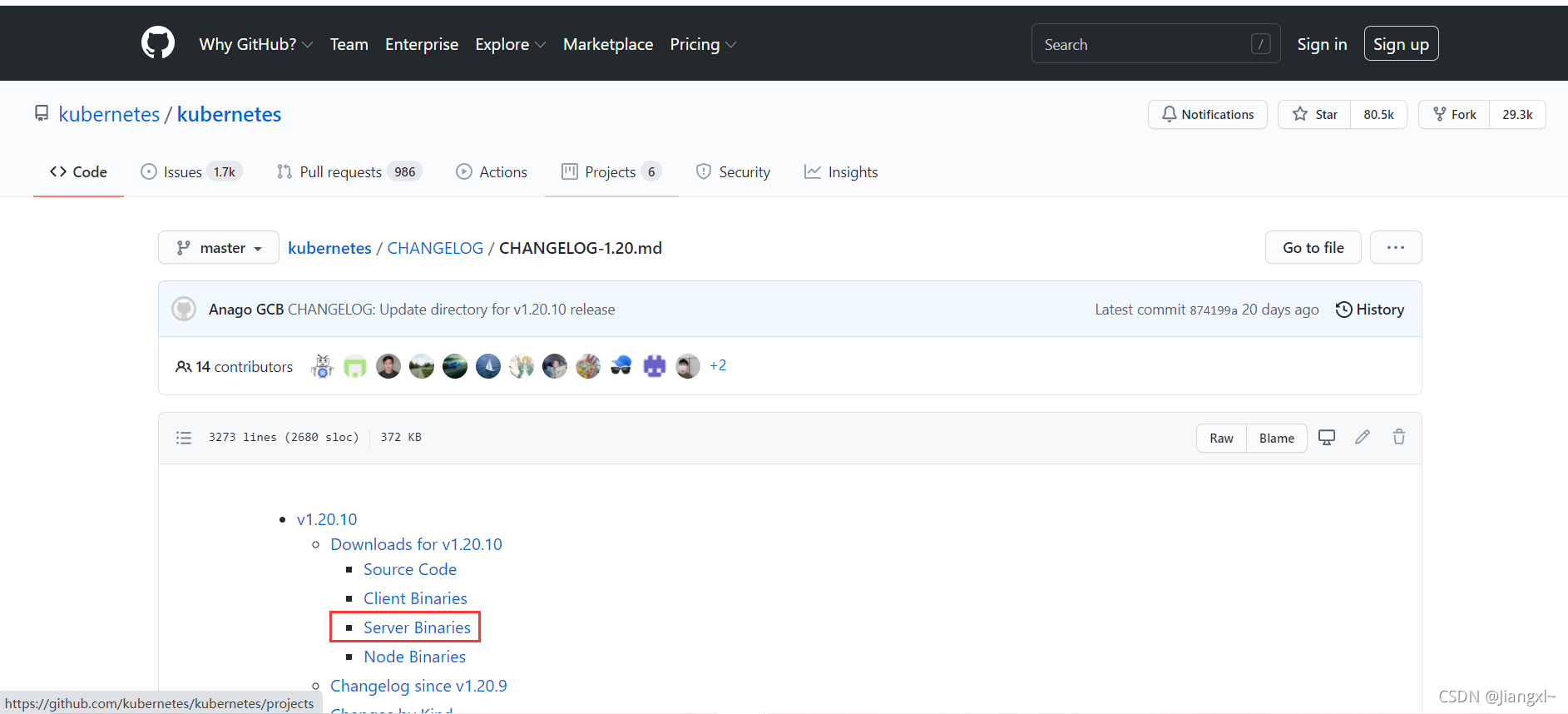This screenshot has height=714, width=1568.
Task: Click the trash delete file icon
Action: click(x=1399, y=437)
